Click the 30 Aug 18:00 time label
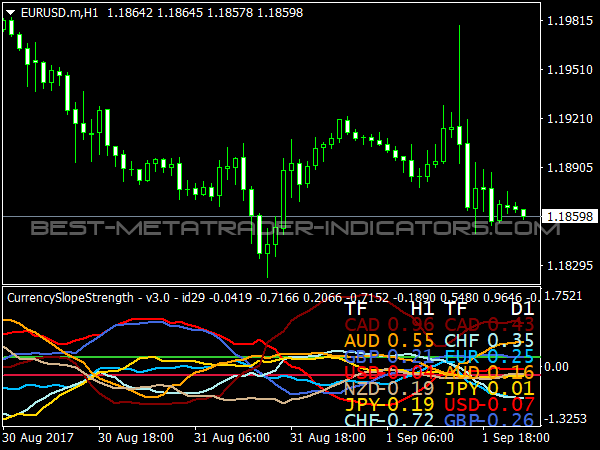 pos(136,437)
